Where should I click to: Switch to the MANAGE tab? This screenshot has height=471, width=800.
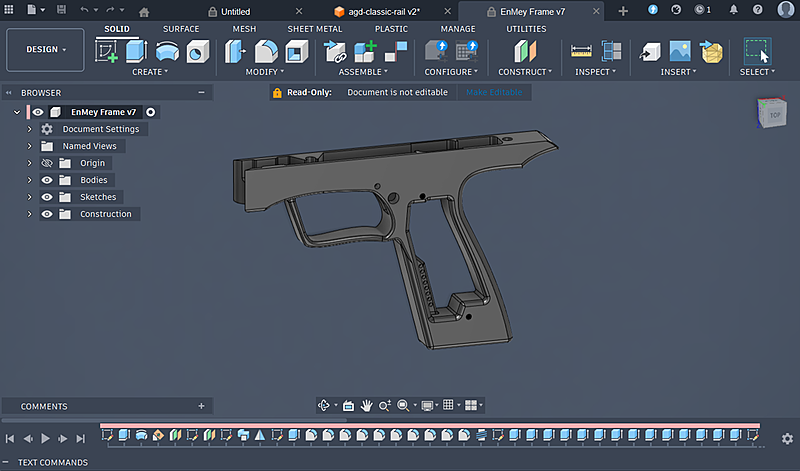tap(458, 29)
